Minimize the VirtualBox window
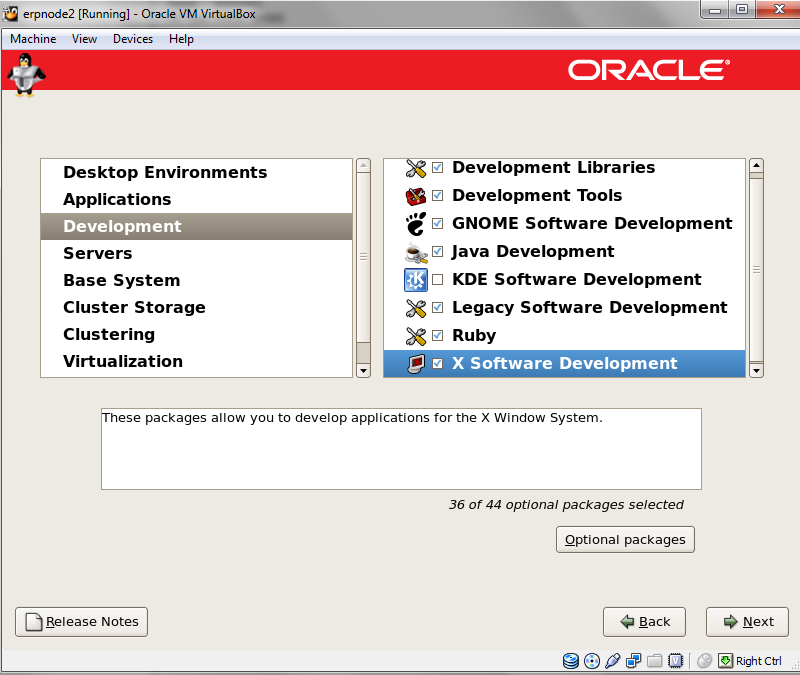 (715, 10)
